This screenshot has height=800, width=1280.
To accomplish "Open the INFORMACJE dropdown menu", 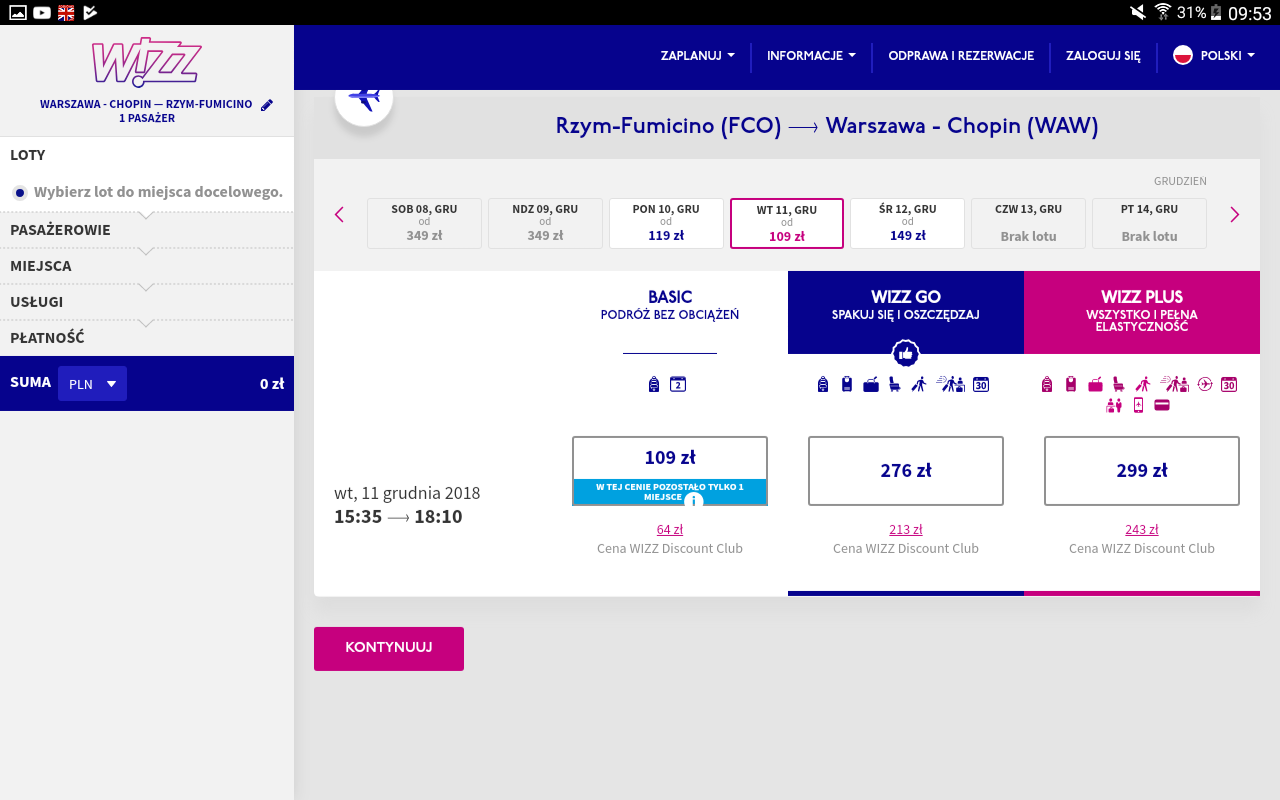I will [811, 56].
